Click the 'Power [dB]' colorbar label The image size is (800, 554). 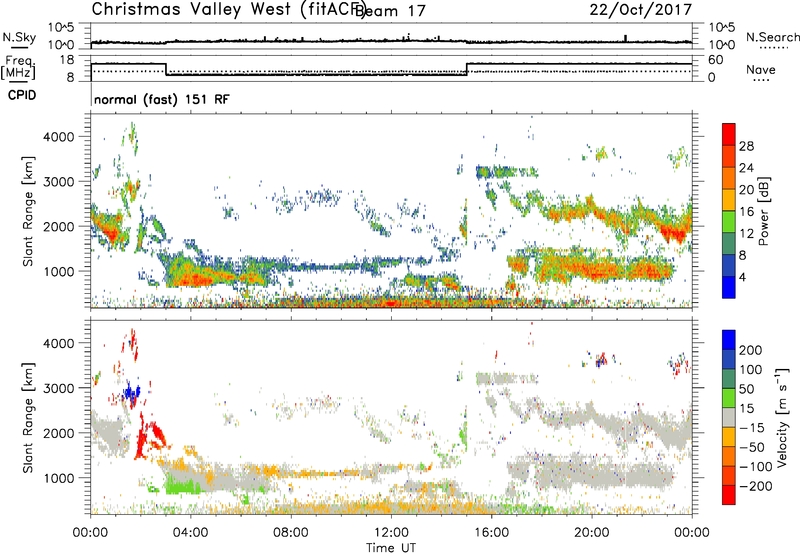[763, 211]
